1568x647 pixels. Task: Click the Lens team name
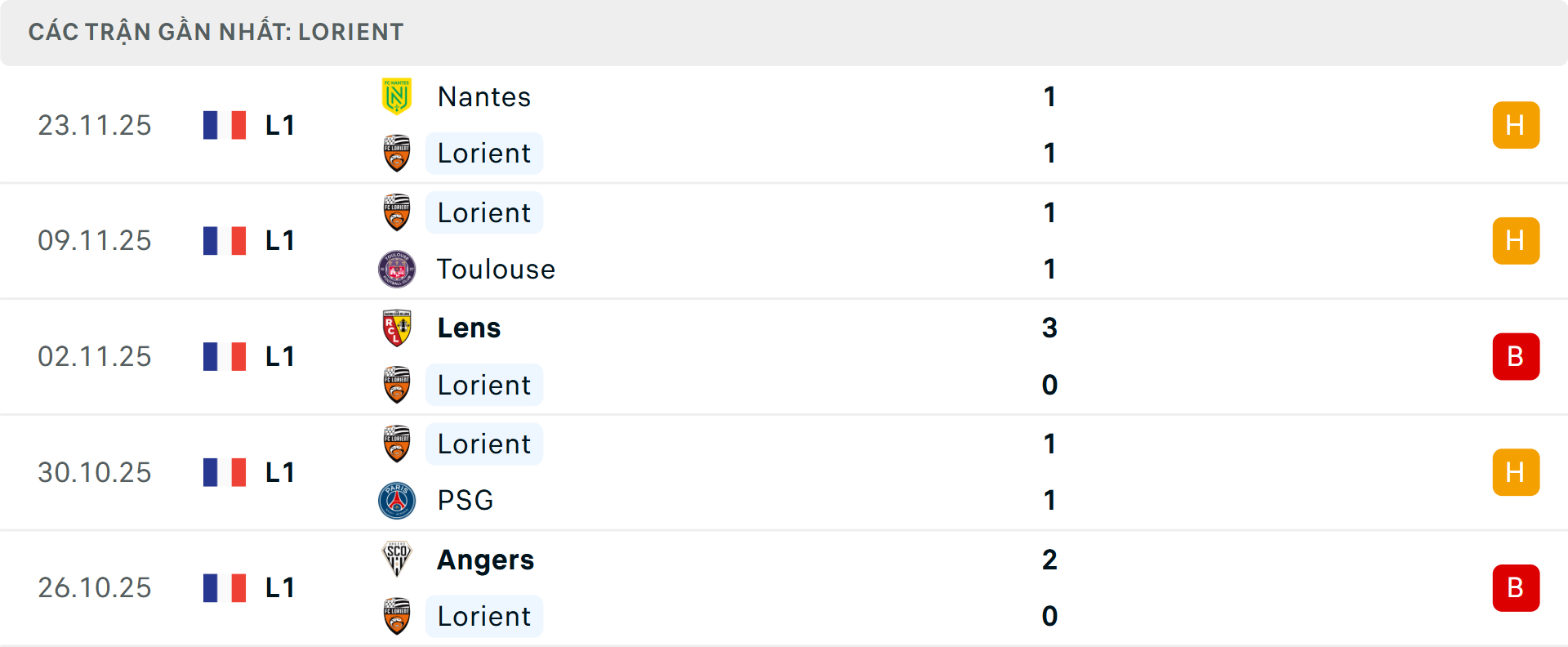(469, 328)
